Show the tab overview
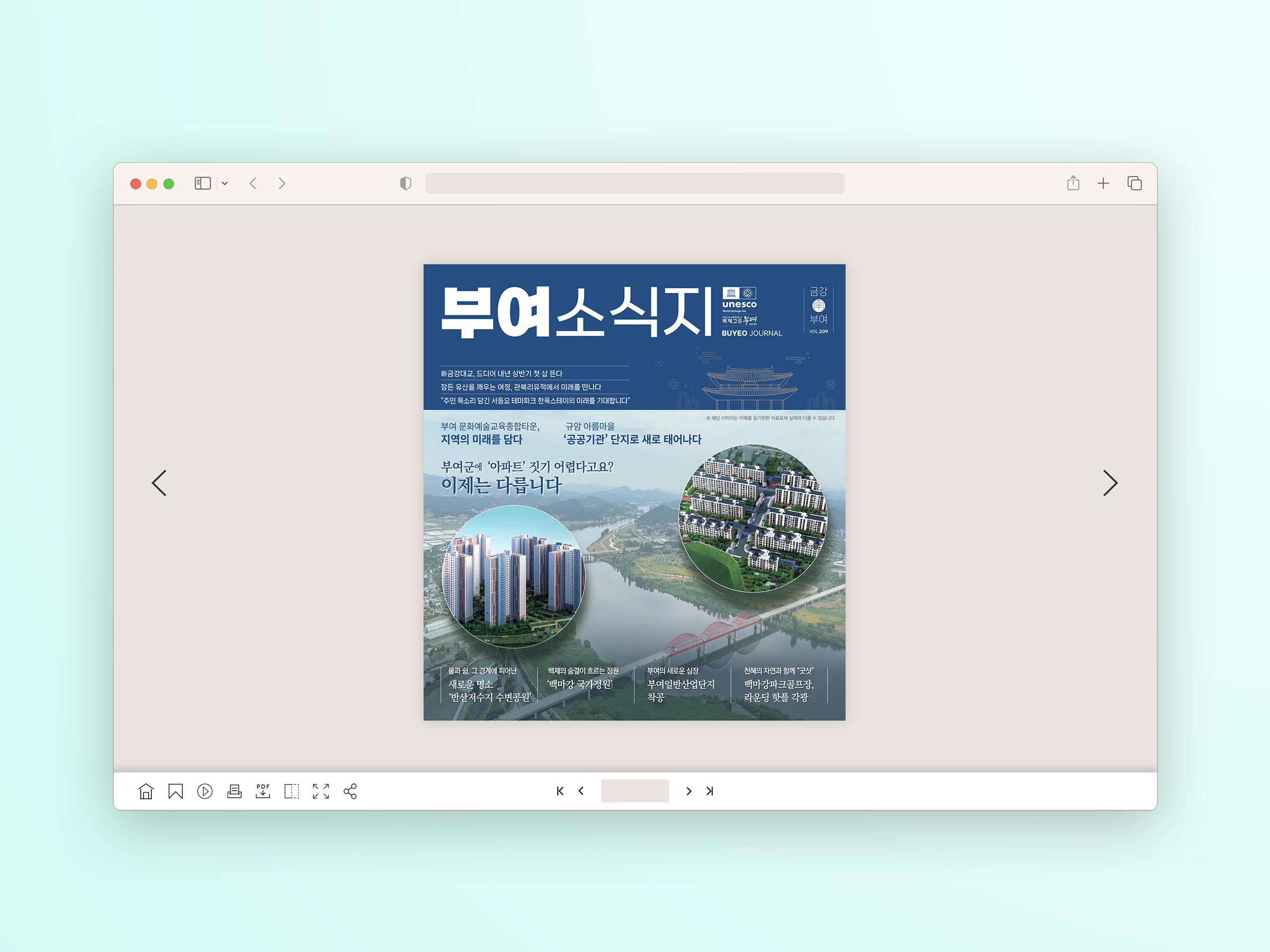Viewport: 1270px width, 952px height. (1135, 183)
